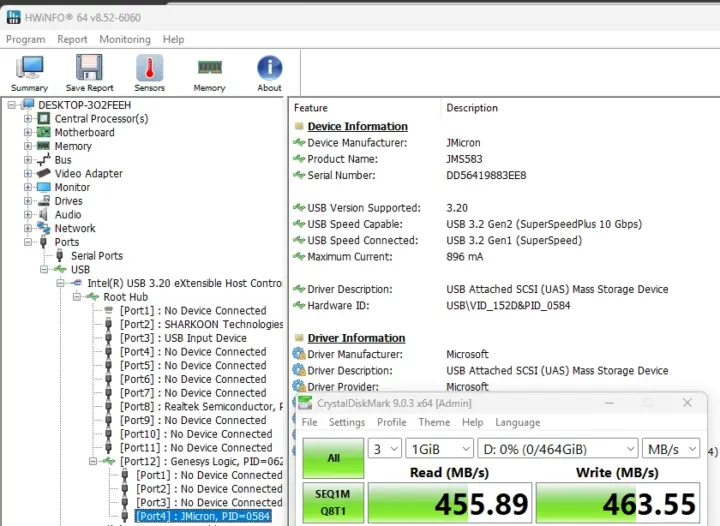Select the Bus tree icon

pos(44,160)
